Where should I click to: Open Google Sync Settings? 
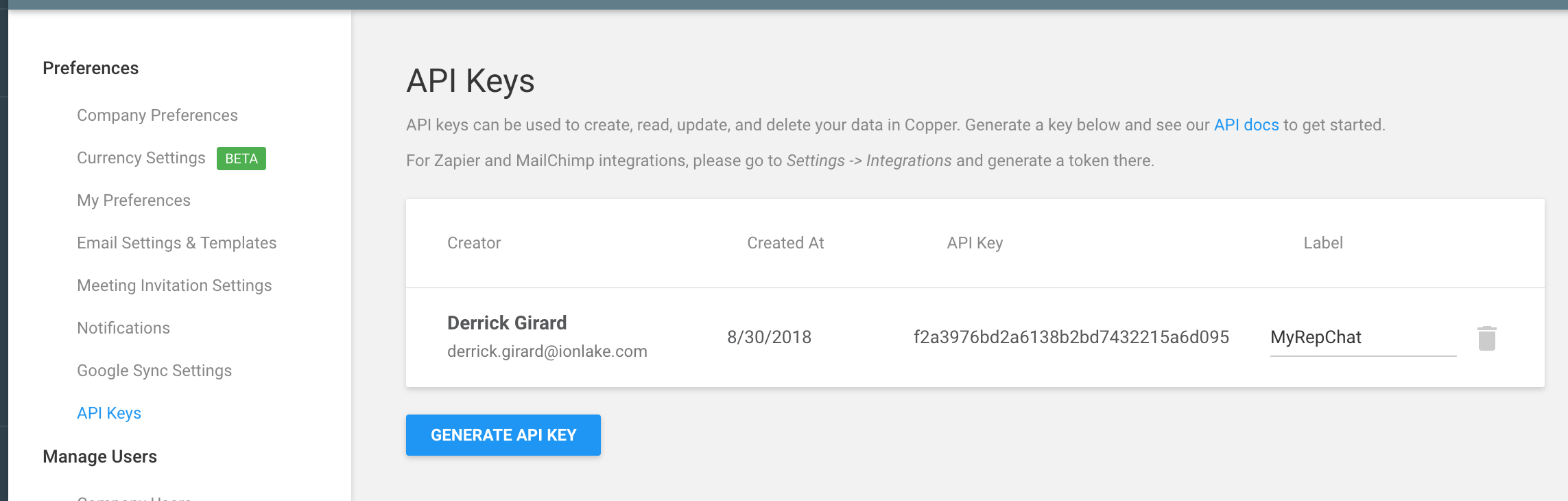(x=154, y=371)
